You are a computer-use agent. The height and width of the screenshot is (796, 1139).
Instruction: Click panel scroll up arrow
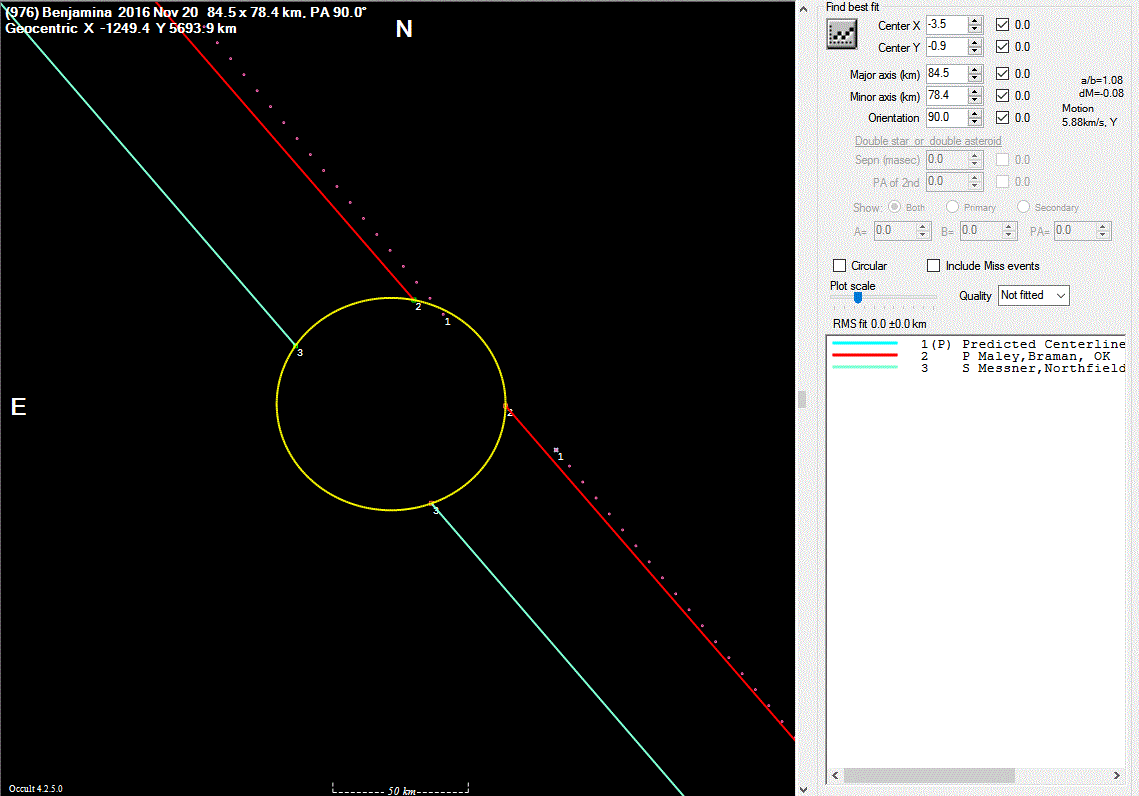click(x=803, y=9)
